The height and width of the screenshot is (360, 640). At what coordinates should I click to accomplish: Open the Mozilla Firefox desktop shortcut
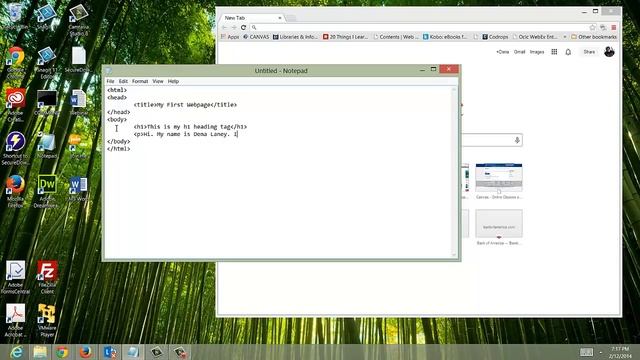pos(16,191)
